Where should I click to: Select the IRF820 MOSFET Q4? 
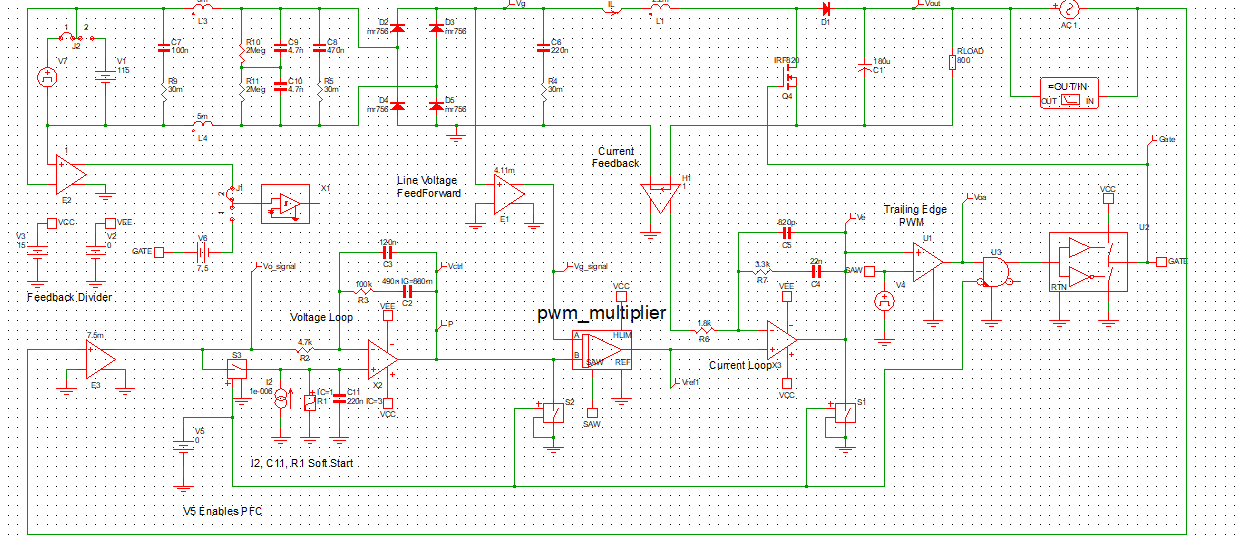click(791, 77)
